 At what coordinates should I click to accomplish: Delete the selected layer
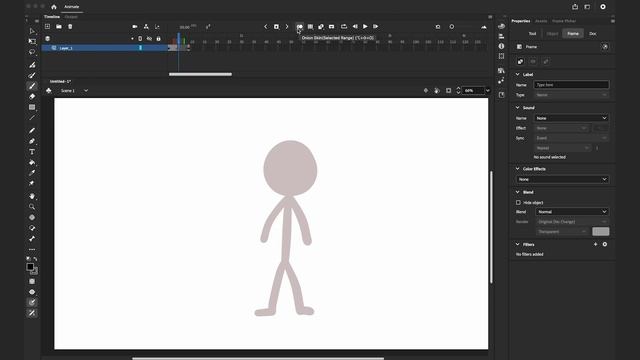pyautogui.click(x=70, y=27)
